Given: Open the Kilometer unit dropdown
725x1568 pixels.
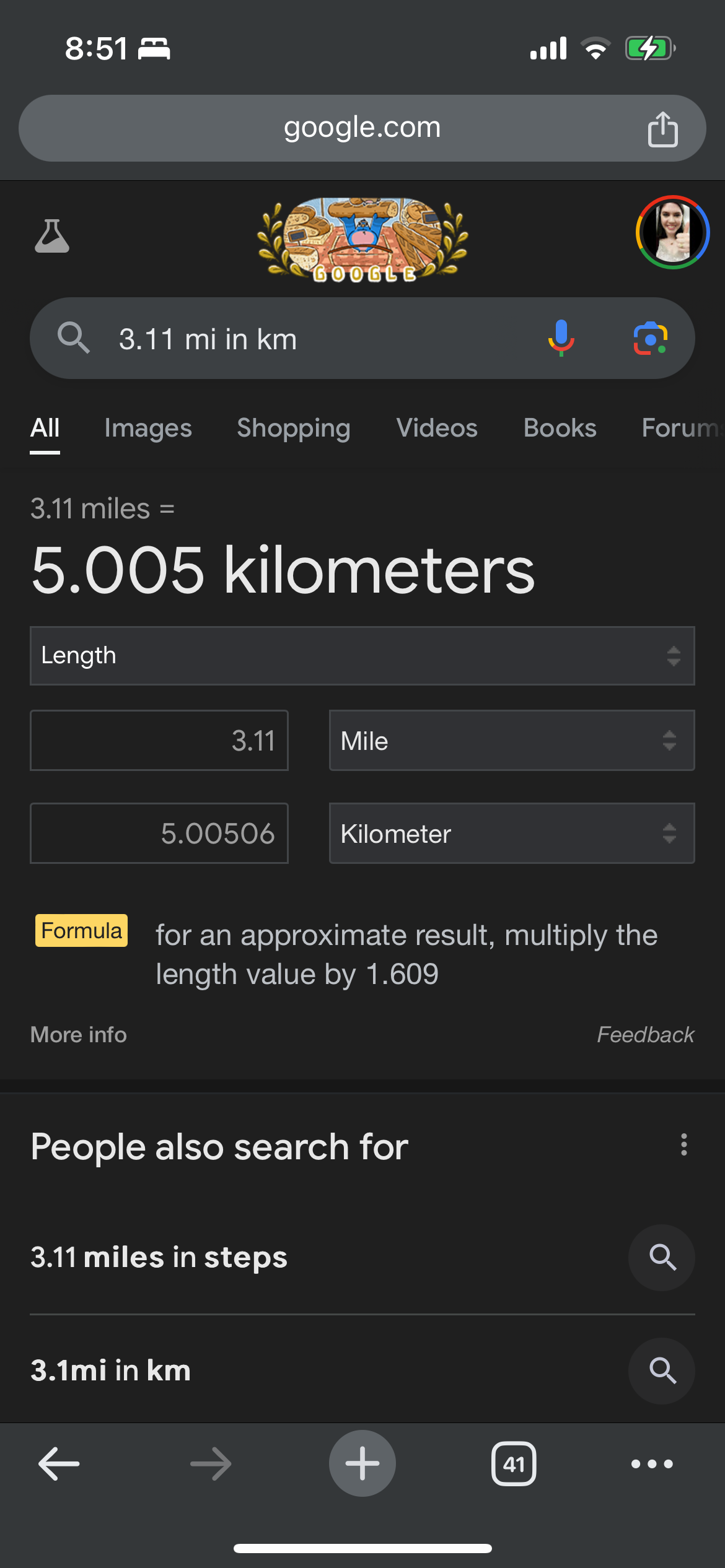Looking at the screenshot, I should coord(511,834).
